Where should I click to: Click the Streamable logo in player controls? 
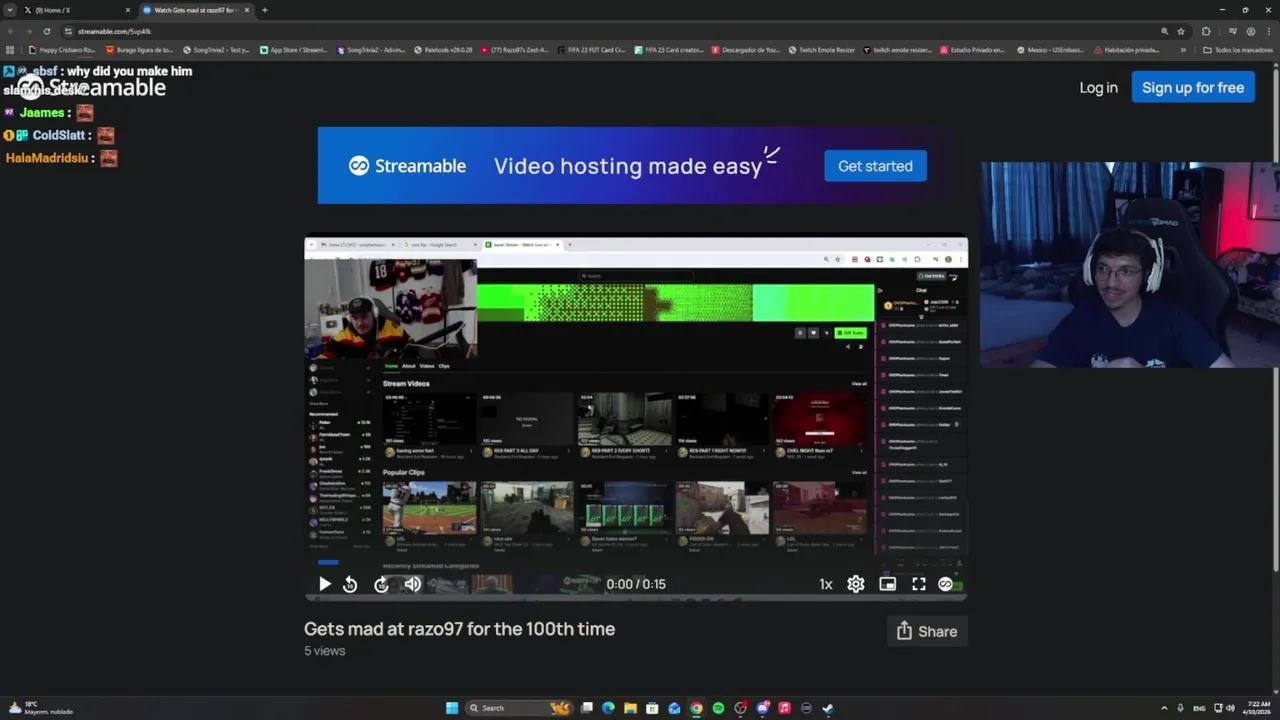point(946,584)
